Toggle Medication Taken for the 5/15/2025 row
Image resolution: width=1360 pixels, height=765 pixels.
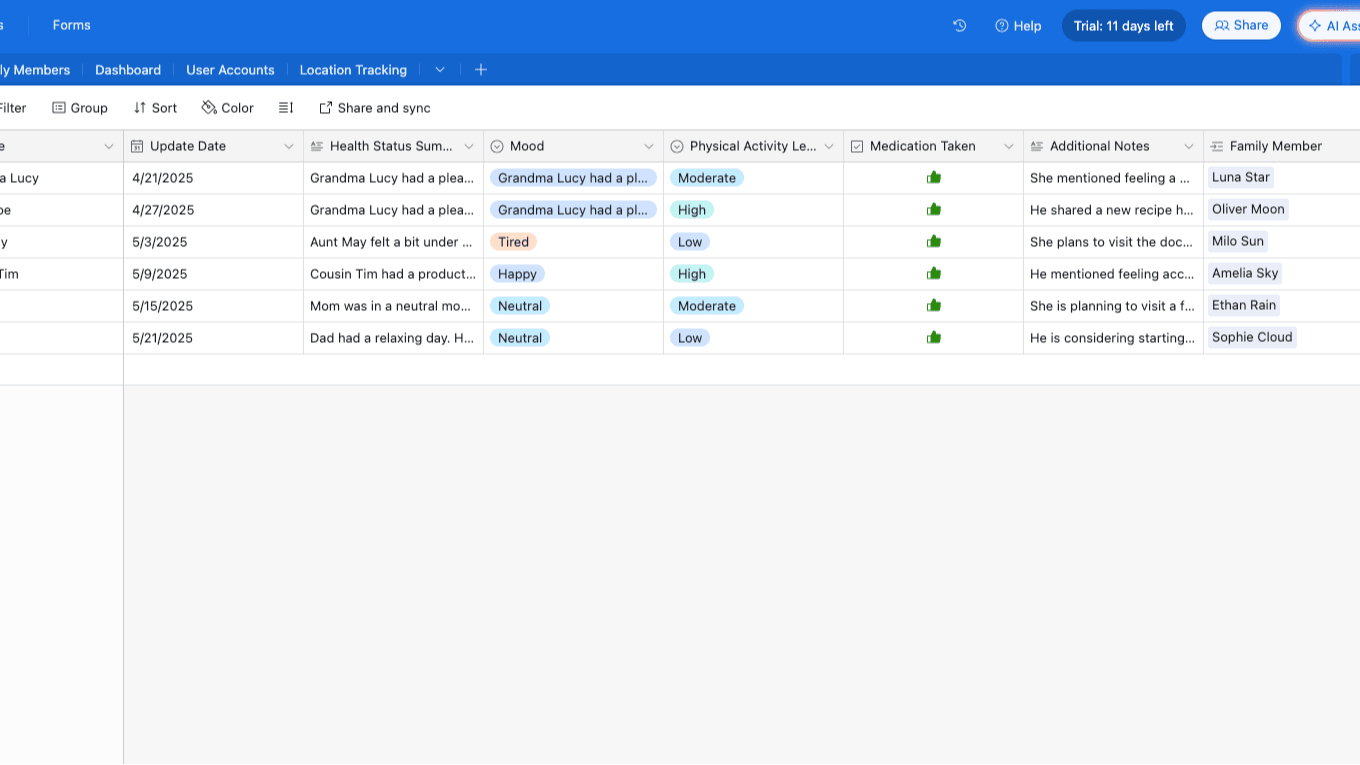pyautogui.click(x=934, y=305)
